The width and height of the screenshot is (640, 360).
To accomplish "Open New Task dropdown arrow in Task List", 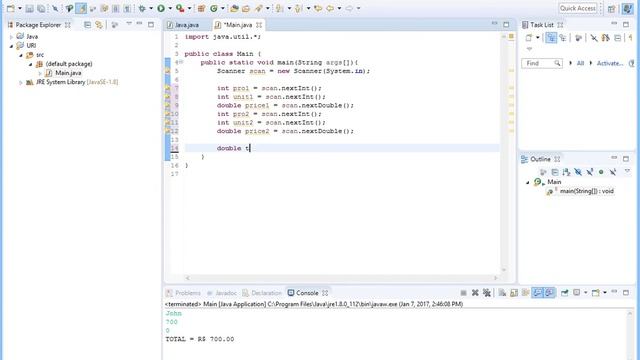I will [538, 38].
